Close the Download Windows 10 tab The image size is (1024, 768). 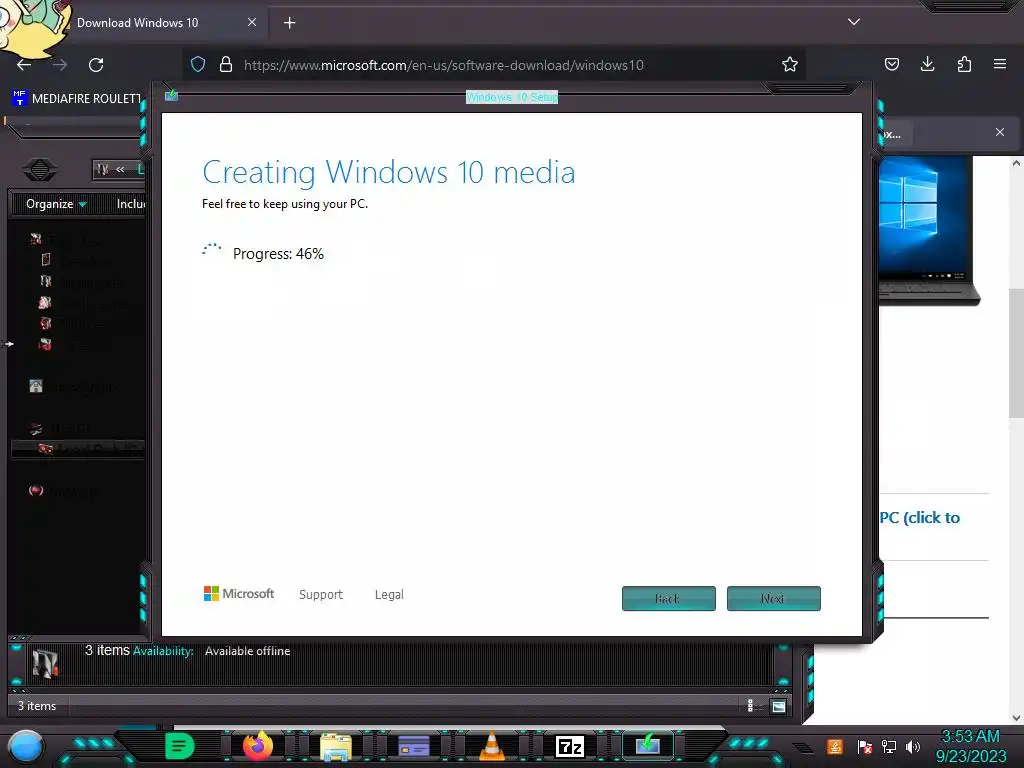click(x=252, y=22)
